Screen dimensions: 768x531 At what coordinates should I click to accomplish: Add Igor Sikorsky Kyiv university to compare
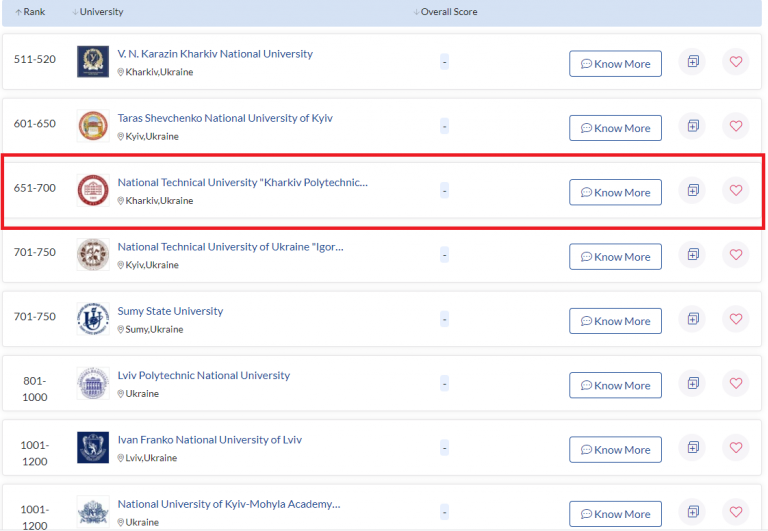tap(693, 255)
